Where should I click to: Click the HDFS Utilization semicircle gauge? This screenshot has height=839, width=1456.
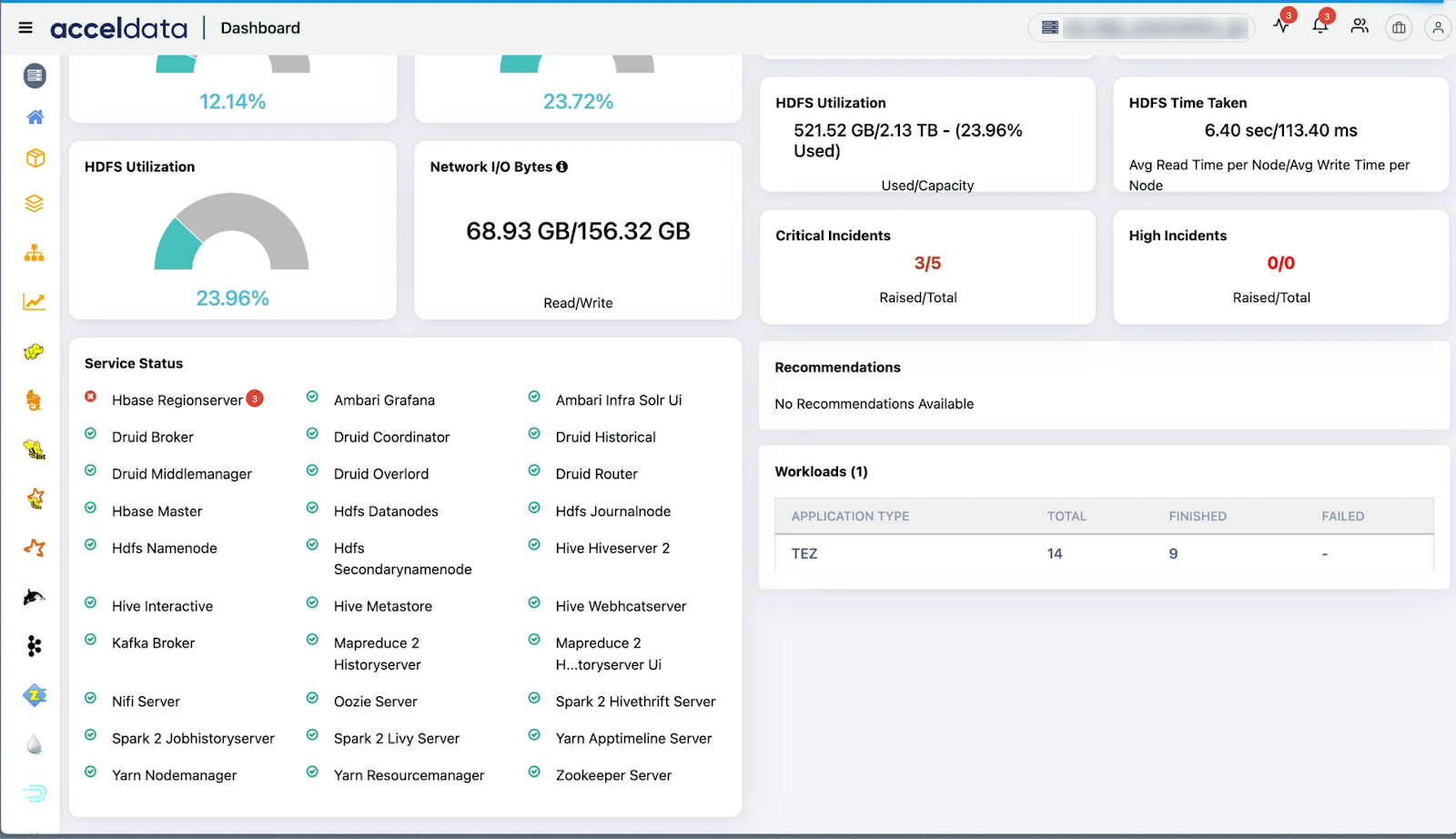point(232,231)
